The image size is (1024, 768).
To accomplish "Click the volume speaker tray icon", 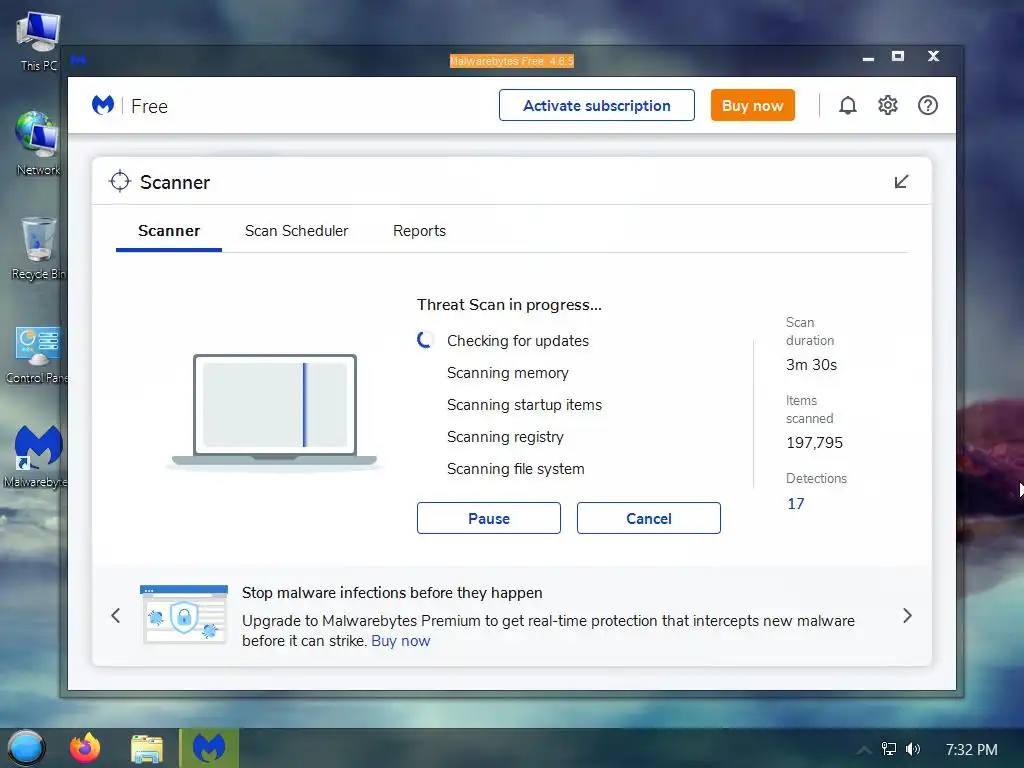I will point(913,748).
